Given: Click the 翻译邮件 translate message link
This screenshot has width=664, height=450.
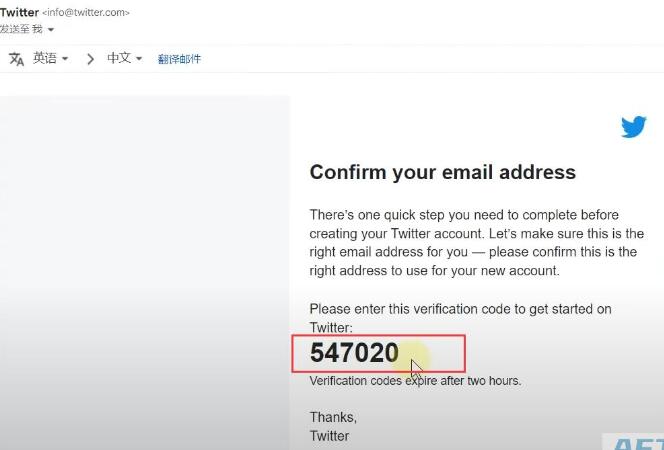Looking at the screenshot, I should [179, 59].
